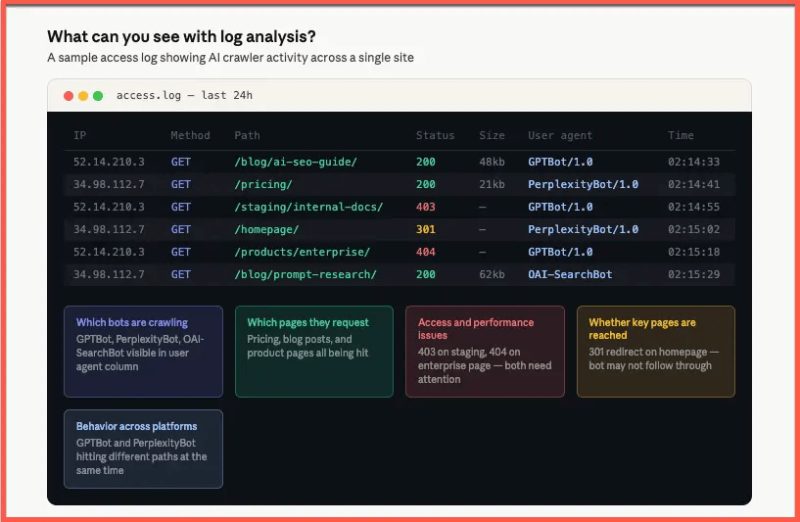Click the 'Size' column header

coord(492,135)
